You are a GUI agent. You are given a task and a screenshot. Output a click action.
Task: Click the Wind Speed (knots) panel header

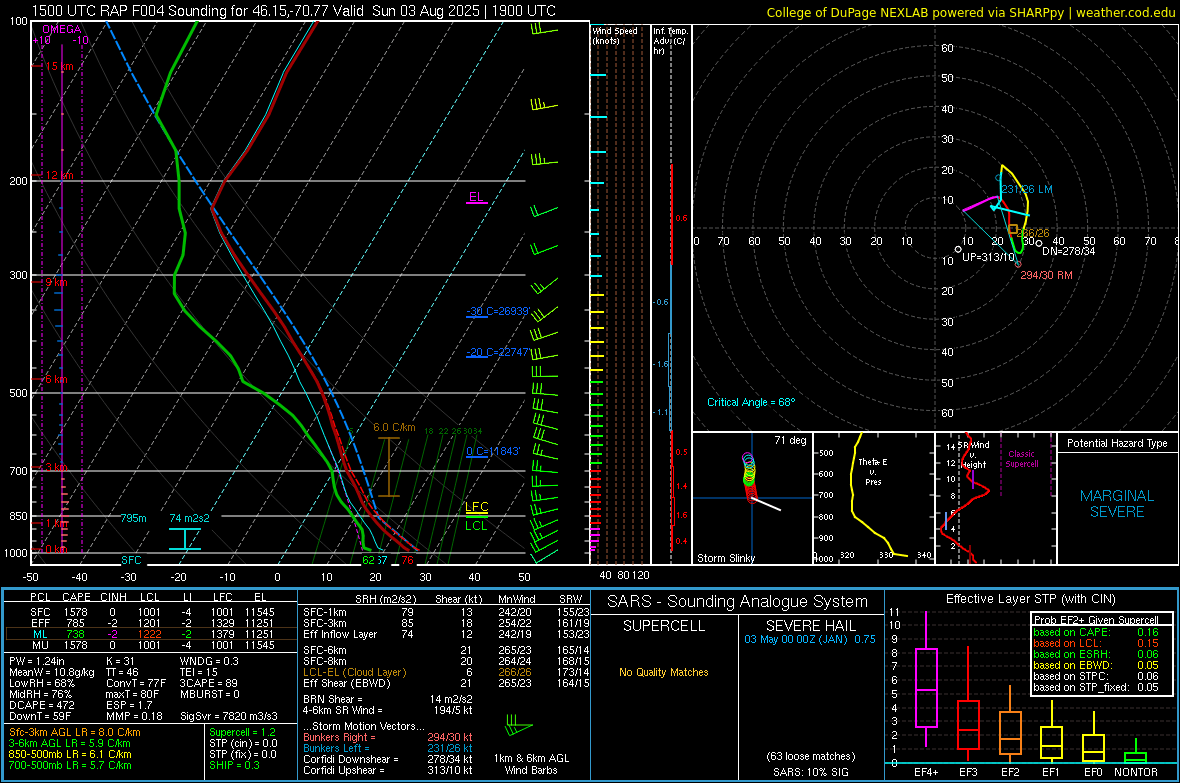tap(615, 35)
